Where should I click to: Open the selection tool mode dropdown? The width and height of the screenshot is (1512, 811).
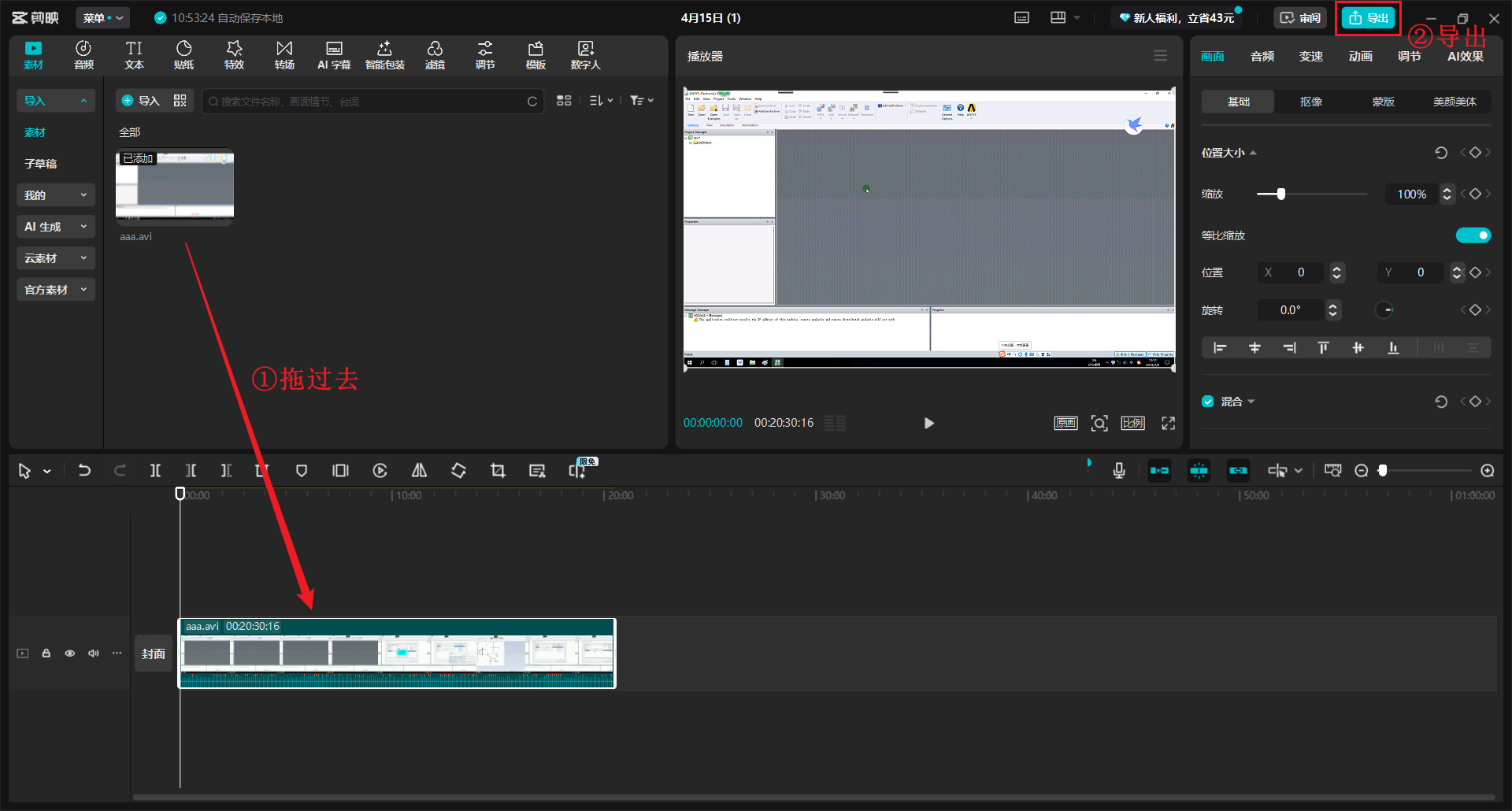pos(47,471)
